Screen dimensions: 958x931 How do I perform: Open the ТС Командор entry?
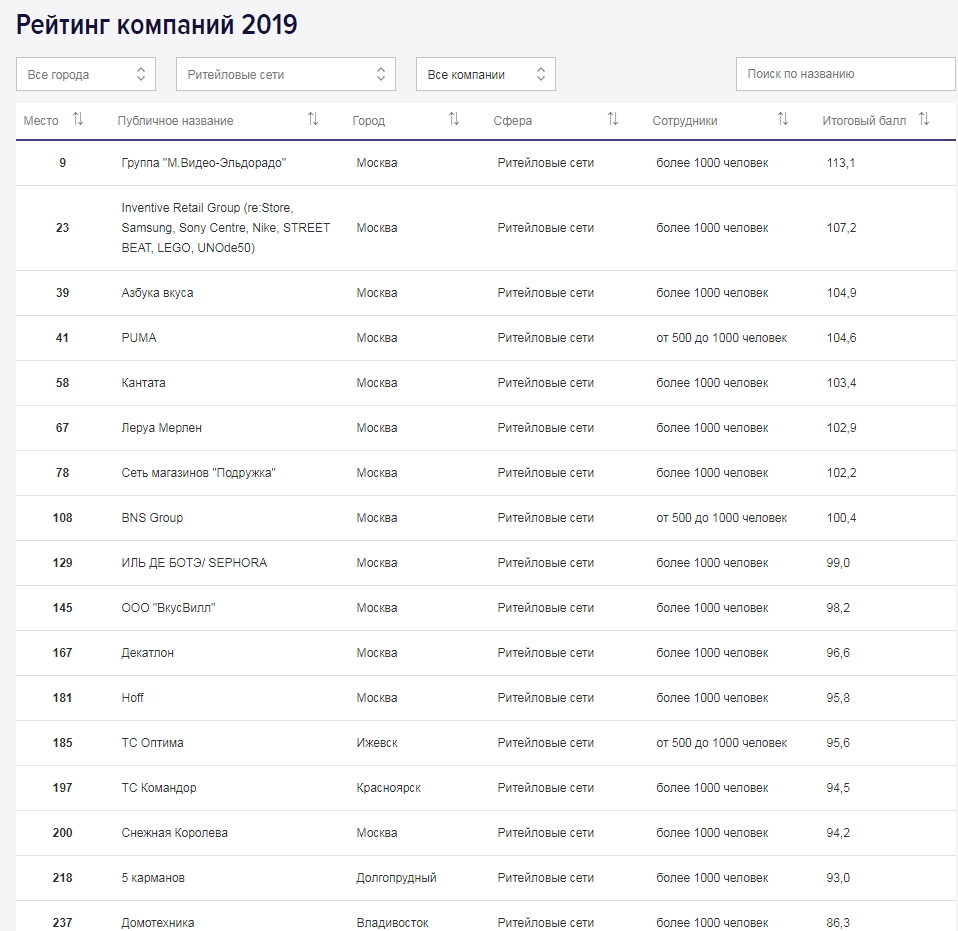[158, 788]
